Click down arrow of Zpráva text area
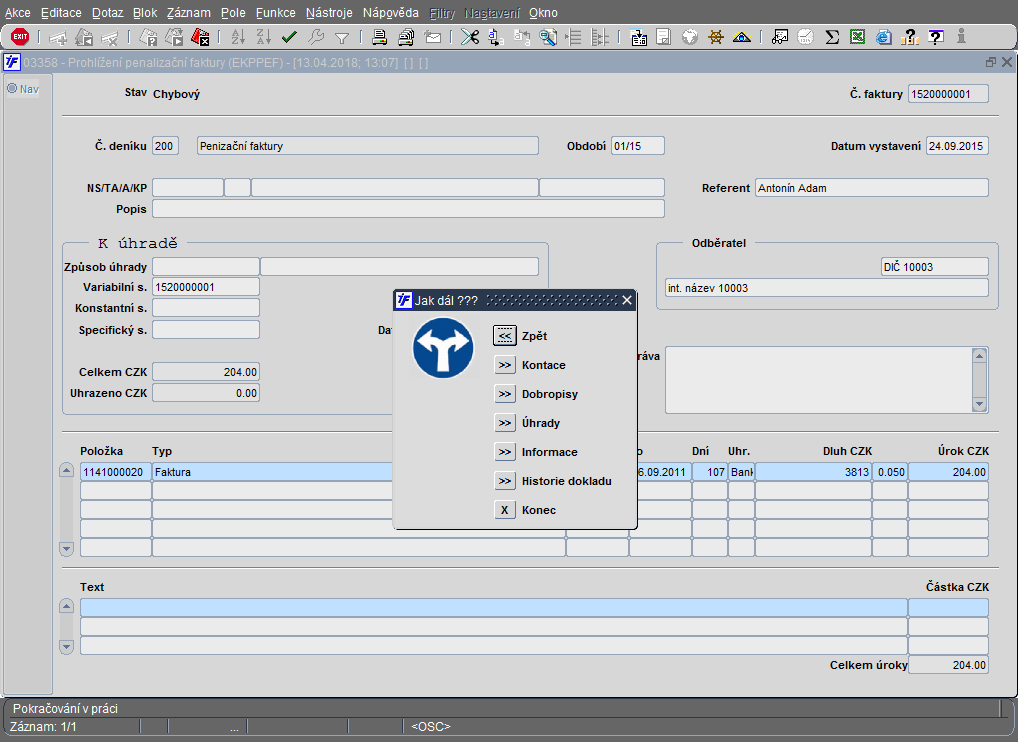1018x742 pixels. (979, 403)
